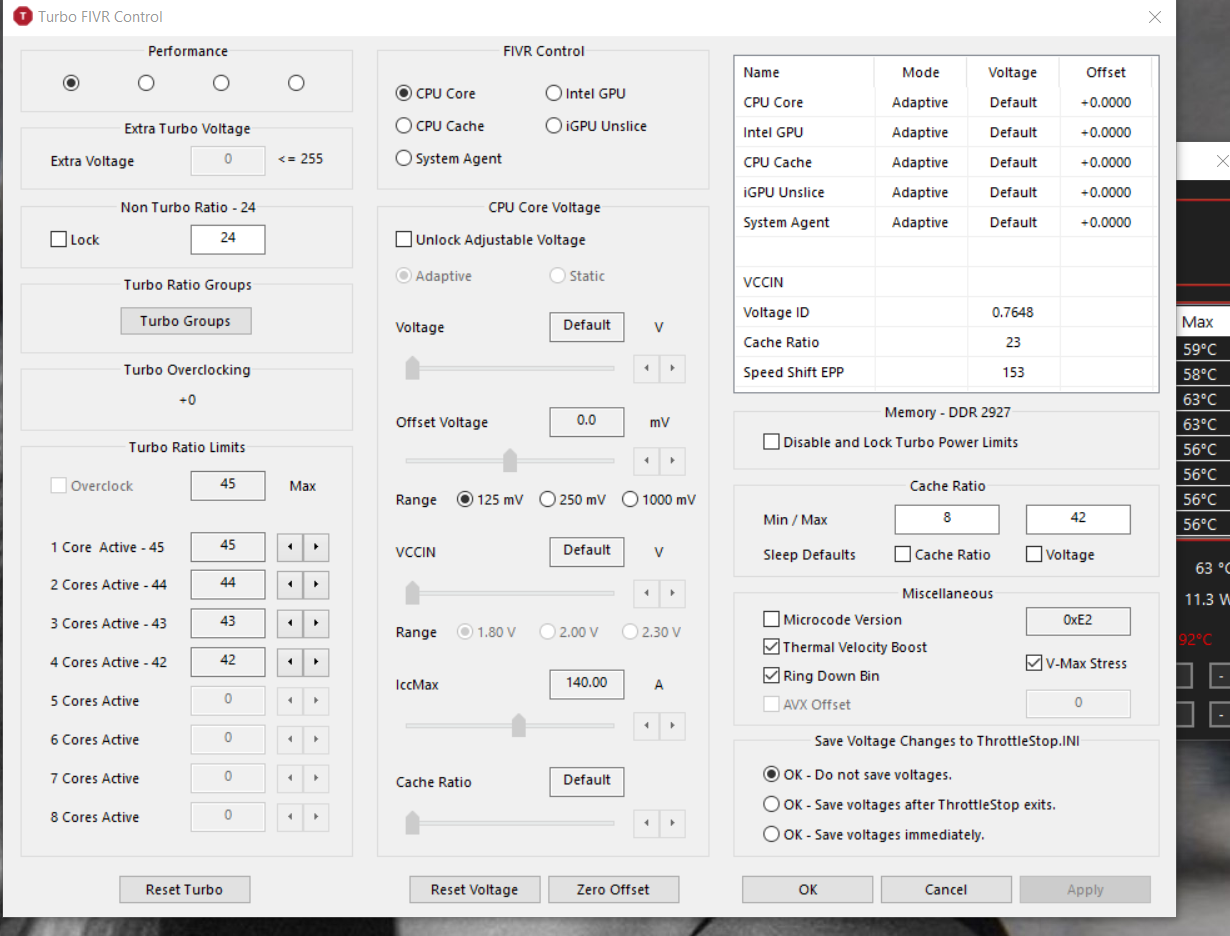Image resolution: width=1230 pixels, height=936 pixels.
Task: Select iGPU Unslice in FIVR Control
Action: [x=597, y=126]
